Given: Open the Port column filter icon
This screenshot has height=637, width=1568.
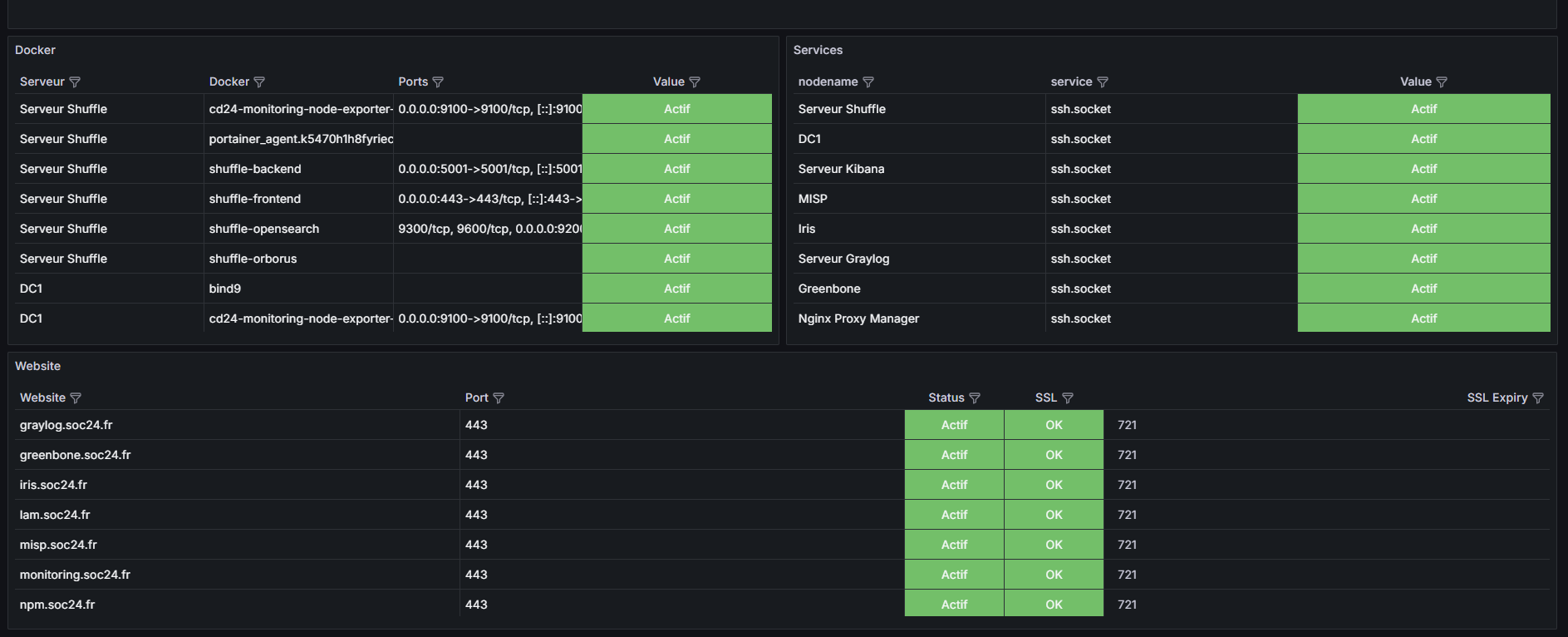Looking at the screenshot, I should point(499,398).
